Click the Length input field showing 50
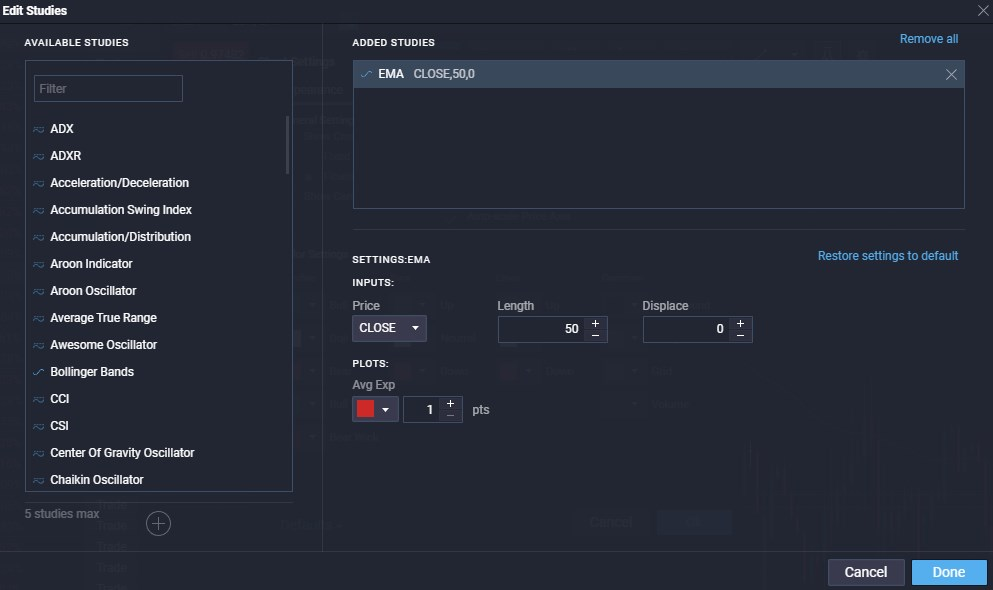Viewport: 993px width, 590px height. tap(543, 329)
